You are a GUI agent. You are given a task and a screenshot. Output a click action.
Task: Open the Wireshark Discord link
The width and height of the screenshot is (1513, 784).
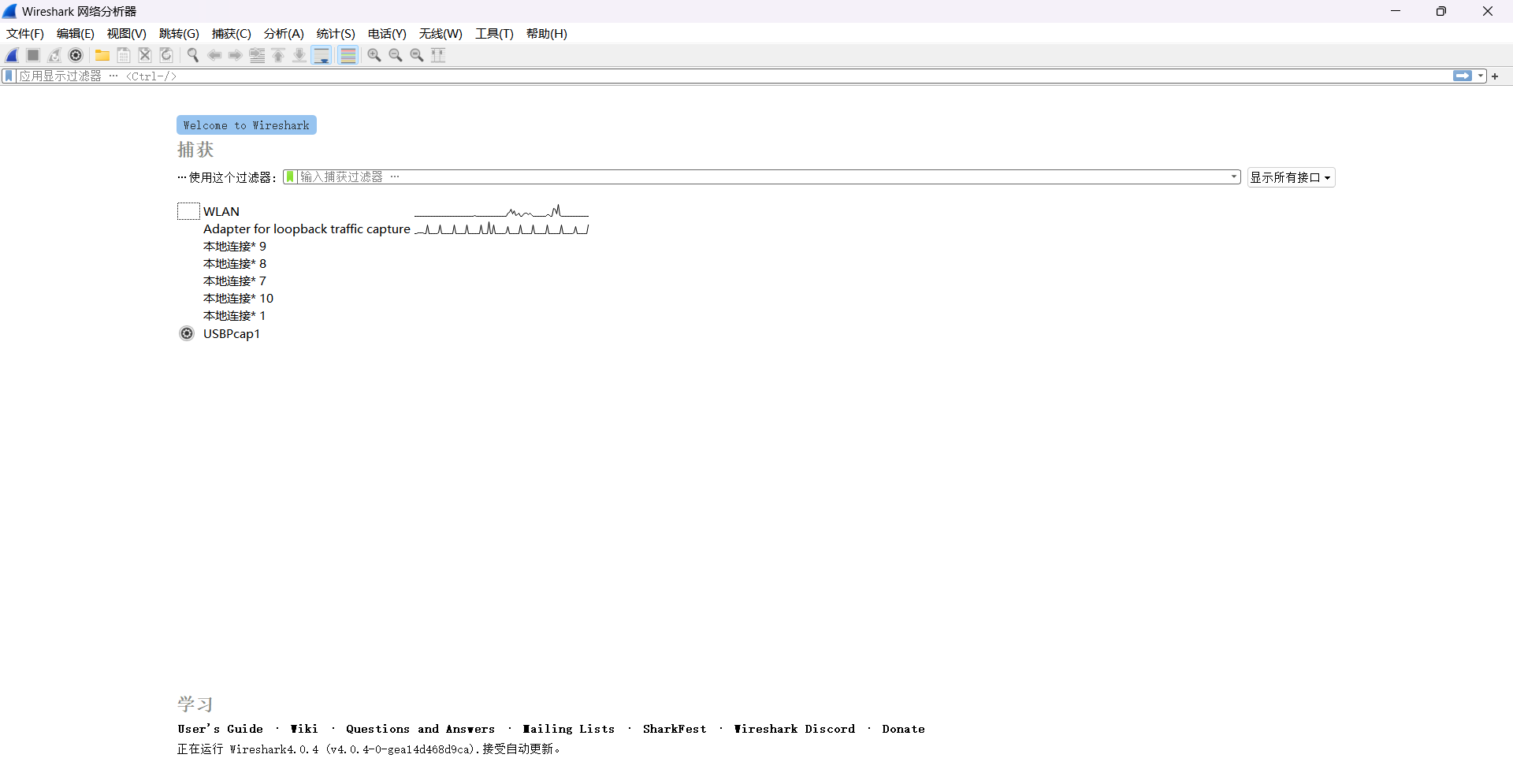794,729
